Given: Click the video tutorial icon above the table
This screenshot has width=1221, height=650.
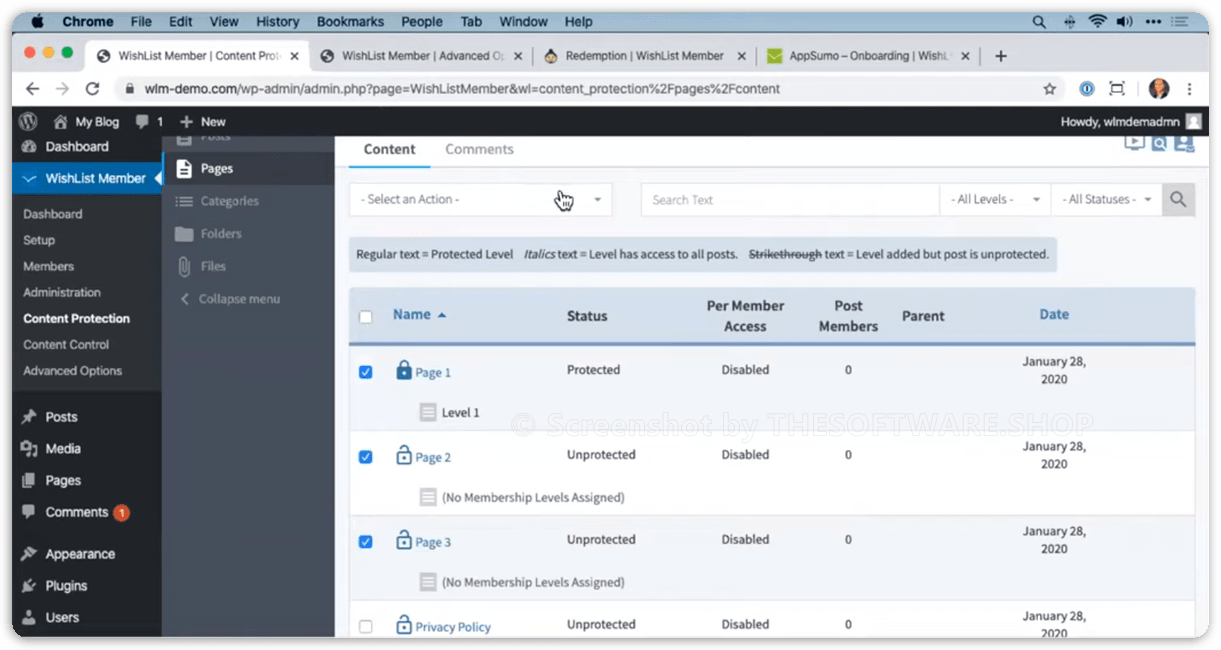Looking at the screenshot, I should click(x=1135, y=143).
